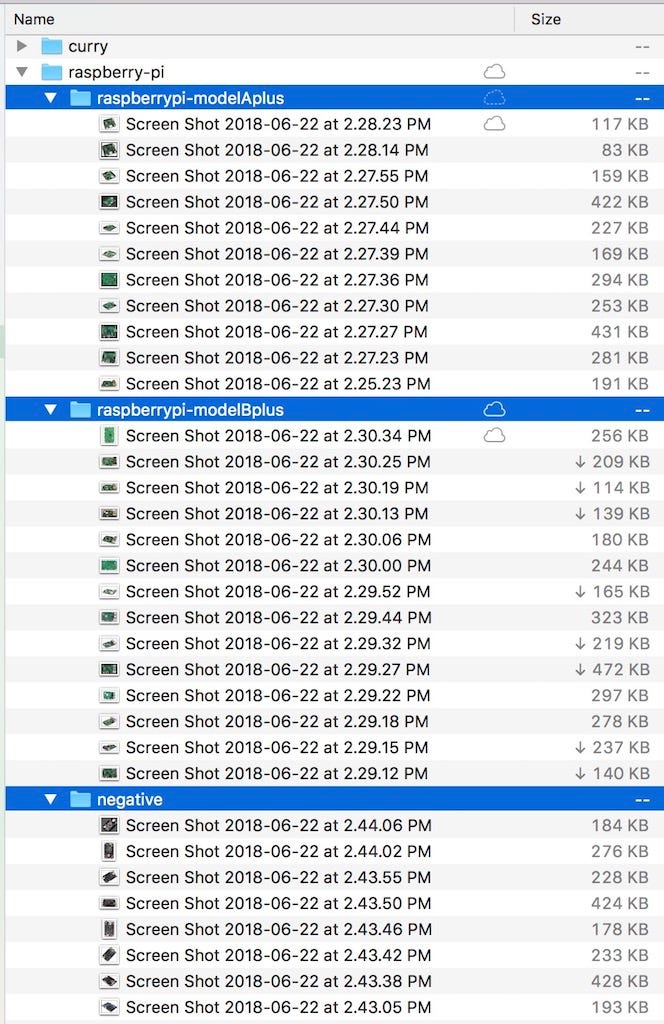Sort by the Size column header
Viewport: 664px width, 1024px height.
click(x=546, y=20)
